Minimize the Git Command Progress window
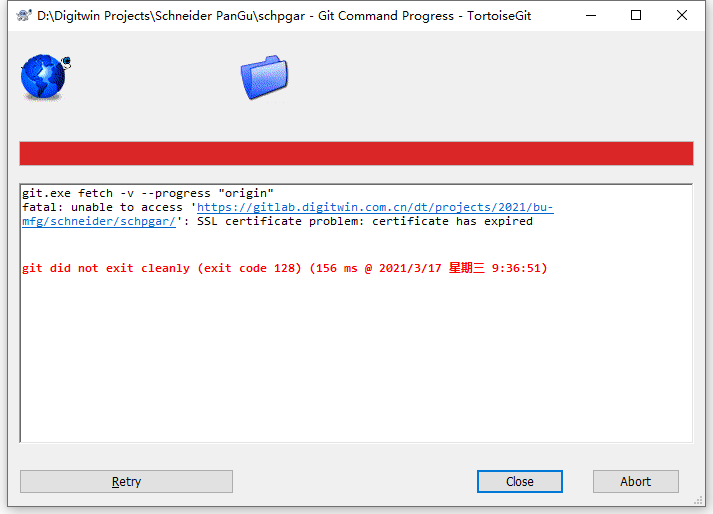Viewport: 713px width, 514px height. [x=591, y=15]
